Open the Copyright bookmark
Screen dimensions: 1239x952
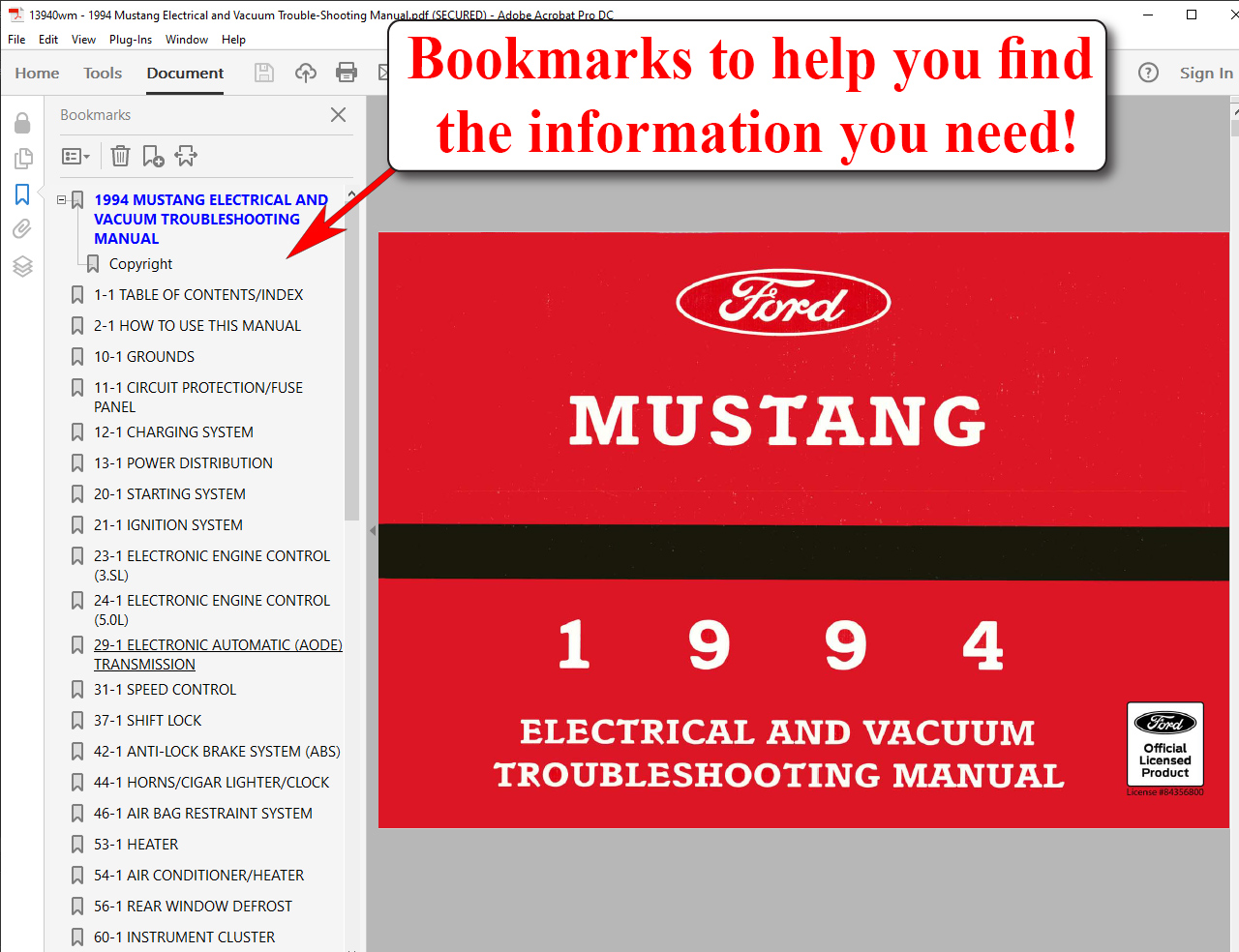click(x=140, y=263)
